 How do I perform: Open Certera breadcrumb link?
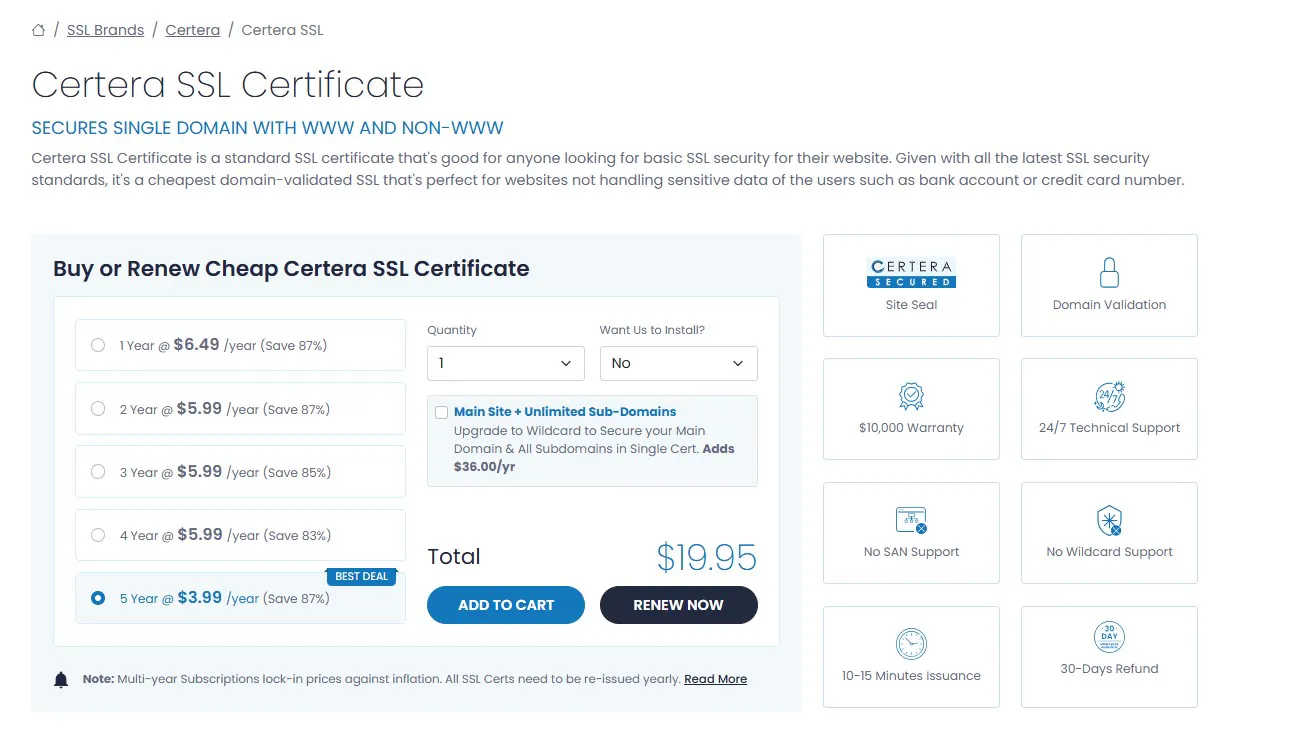click(x=193, y=30)
